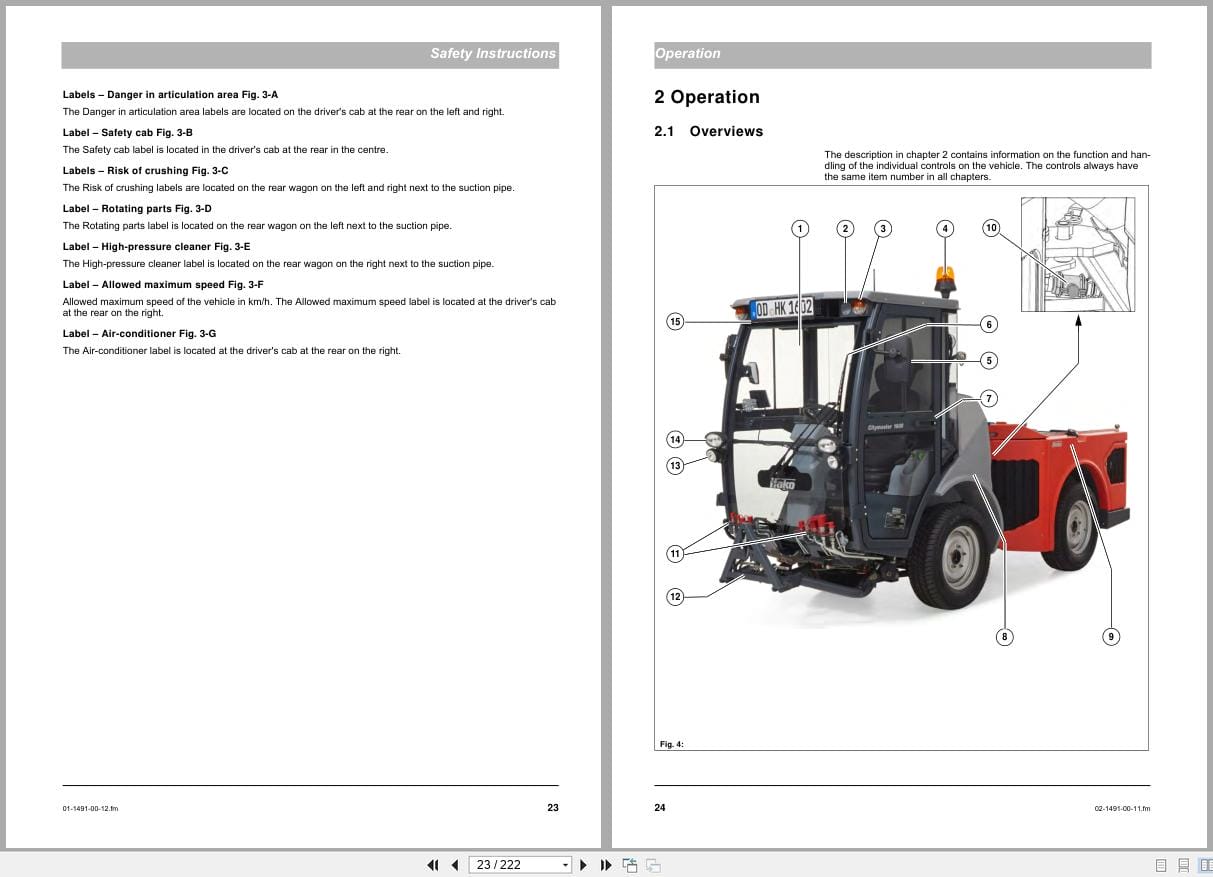Image resolution: width=1213 pixels, height=877 pixels.
Task: Select text Label – Safety cab Fig. 3-B
Action: 127,132
